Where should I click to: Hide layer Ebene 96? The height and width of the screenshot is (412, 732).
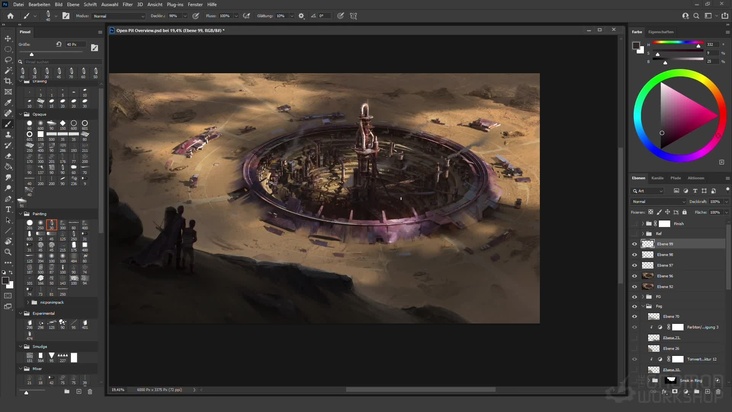[634, 276]
